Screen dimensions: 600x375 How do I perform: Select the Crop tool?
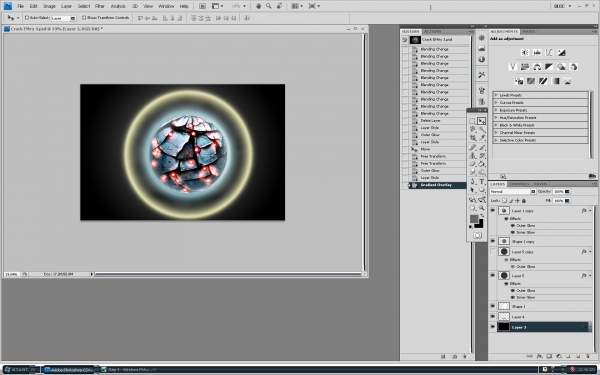[473, 137]
